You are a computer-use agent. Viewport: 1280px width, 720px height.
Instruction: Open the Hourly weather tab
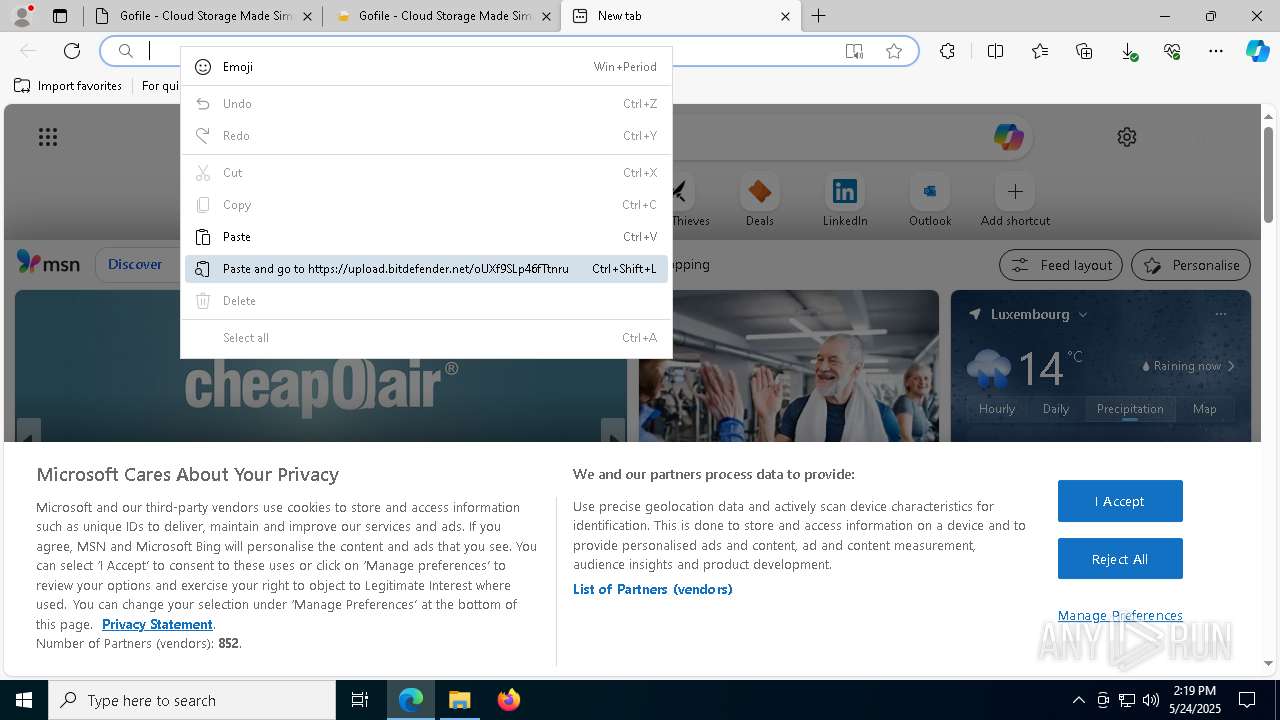click(x=997, y=409)
